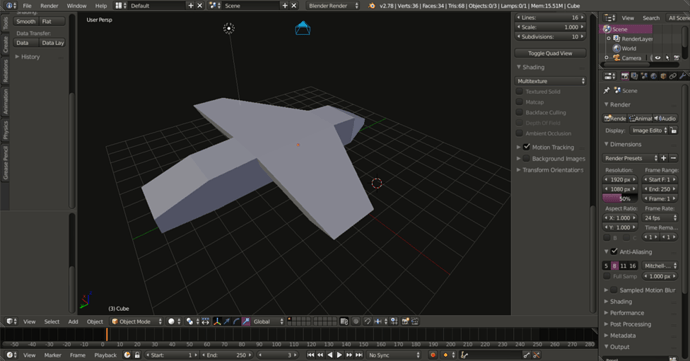Expand the History panel
This screenshot has height=361, width=690.
click(27, 57)
